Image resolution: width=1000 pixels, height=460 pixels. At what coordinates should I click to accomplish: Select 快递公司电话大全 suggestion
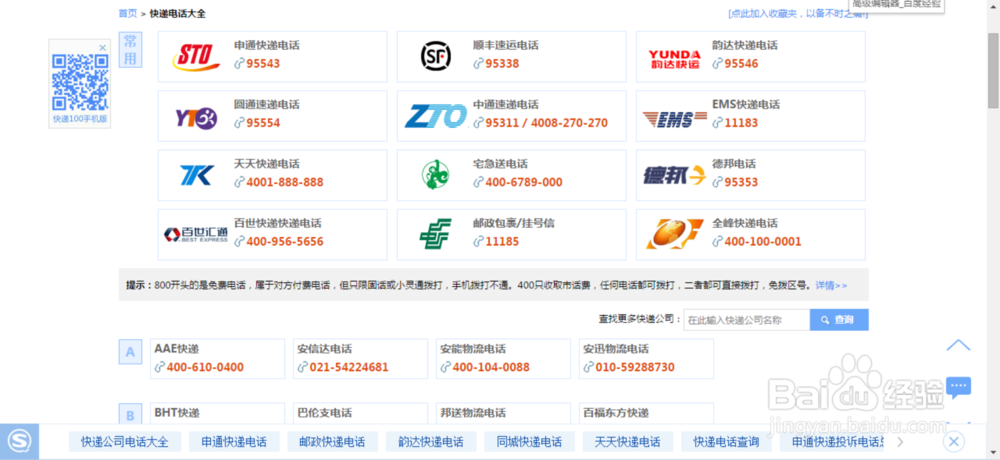point(125,441)
